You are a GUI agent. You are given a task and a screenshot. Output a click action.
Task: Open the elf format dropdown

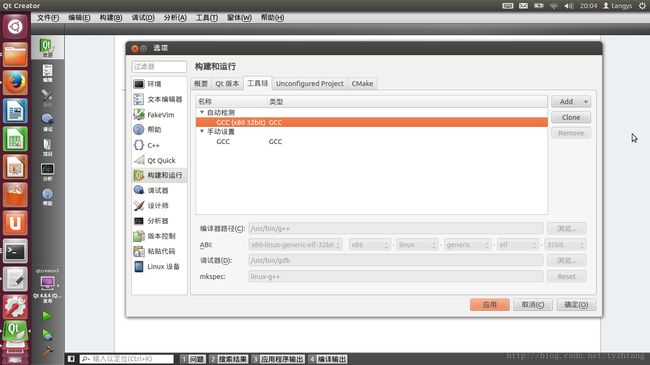pos(517,245)
